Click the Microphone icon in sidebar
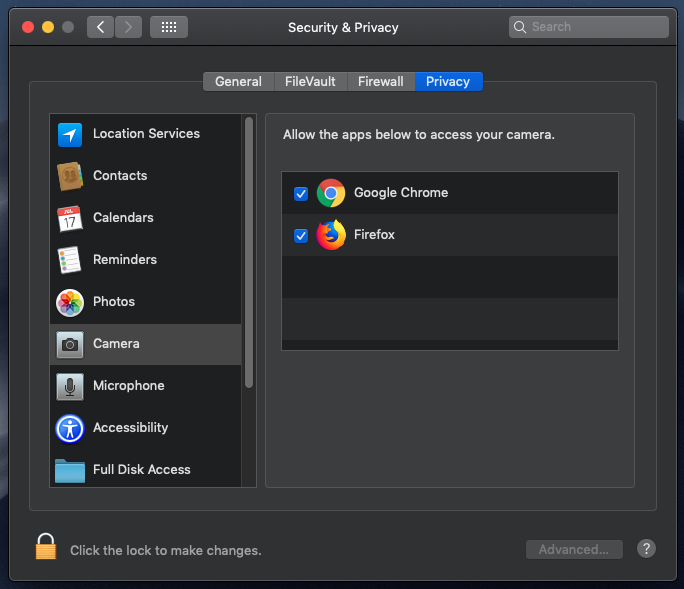 coord(70,386)
